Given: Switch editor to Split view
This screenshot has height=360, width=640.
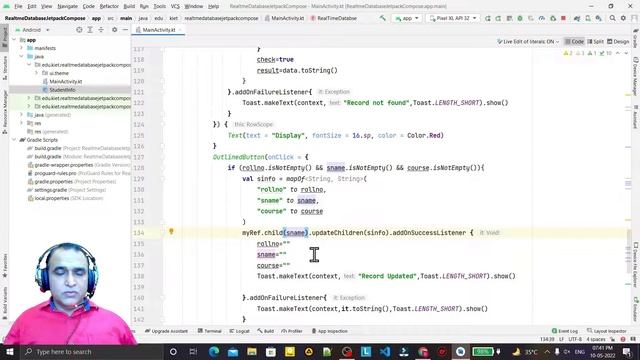Looking at the screenshot, I should click(596, 42).
